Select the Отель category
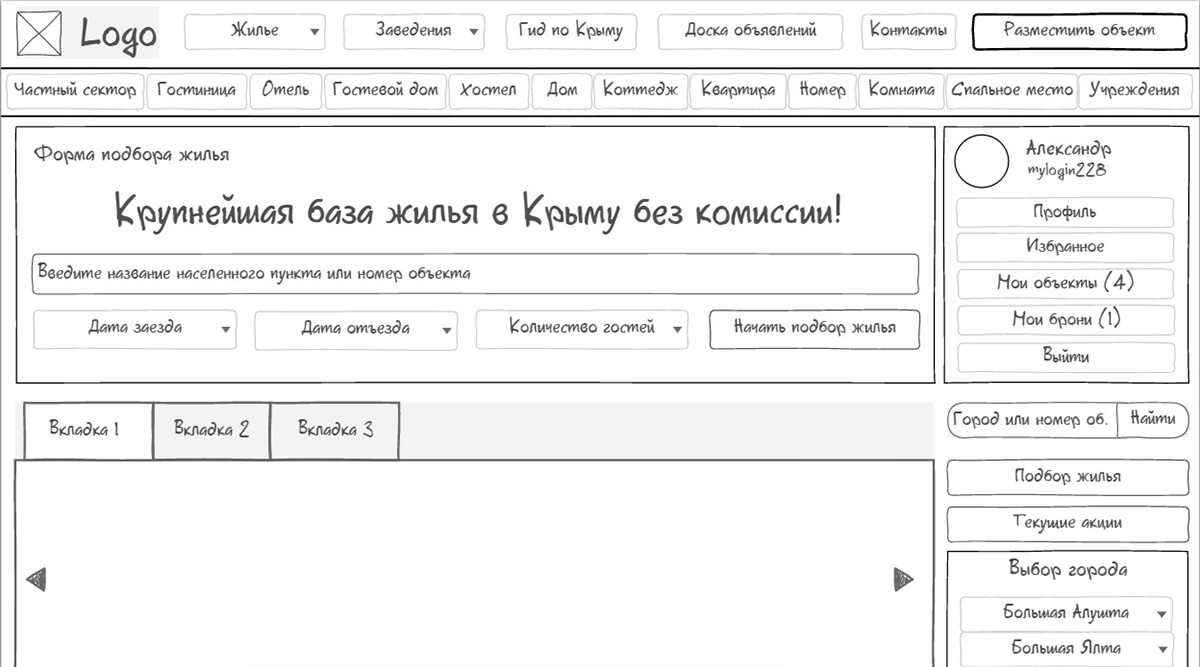This screenshot has height=667, width=1200. pyautogui.click(x=286, y=91)
